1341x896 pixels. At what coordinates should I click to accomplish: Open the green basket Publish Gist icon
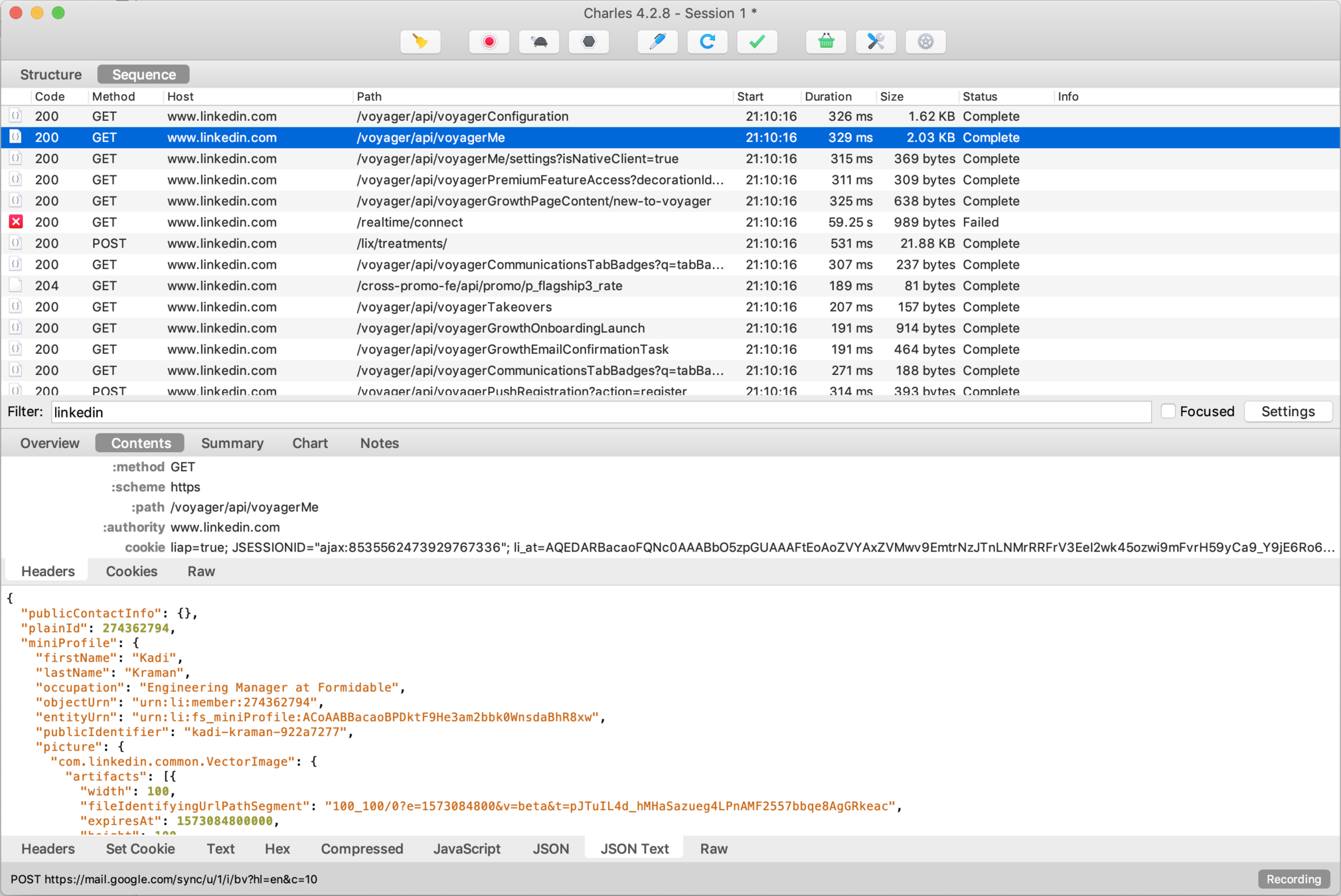(x=826, y=42)
